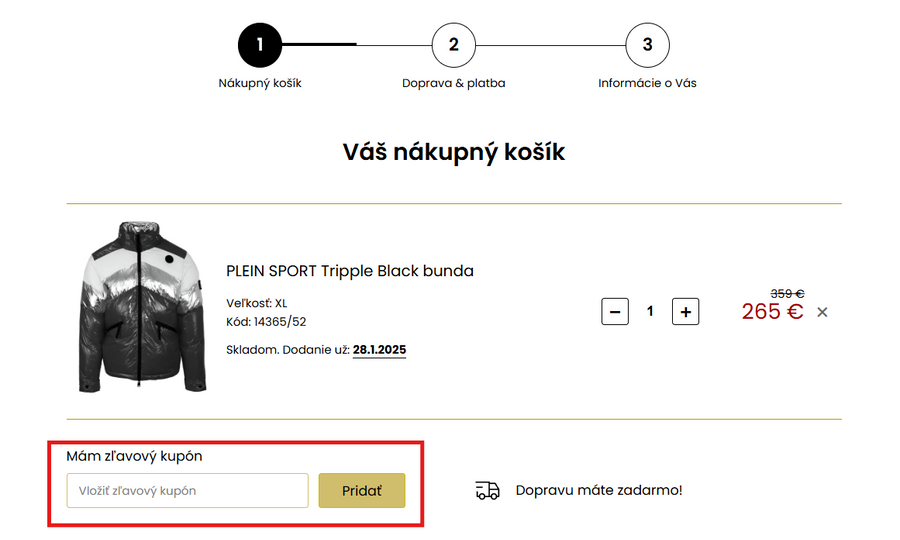Go to step 2 circle
The width and height of the screenshot is (900, 540).
[x=453, y=45]
